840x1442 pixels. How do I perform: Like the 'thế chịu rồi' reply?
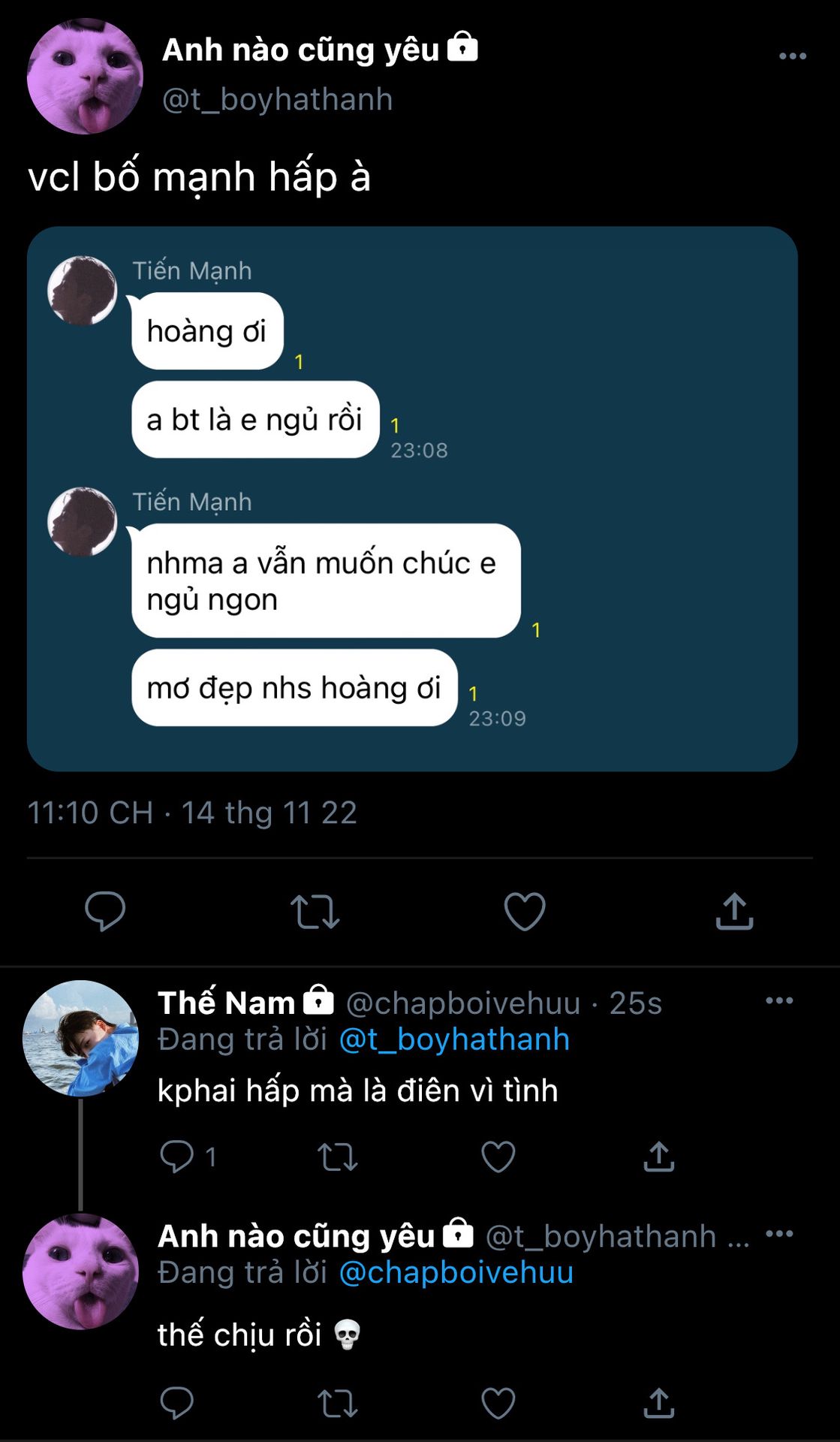tap(498, 1402)
